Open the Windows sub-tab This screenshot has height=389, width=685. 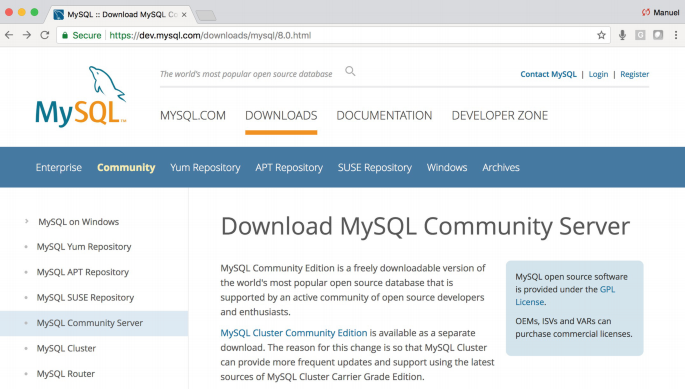(447, 167)
